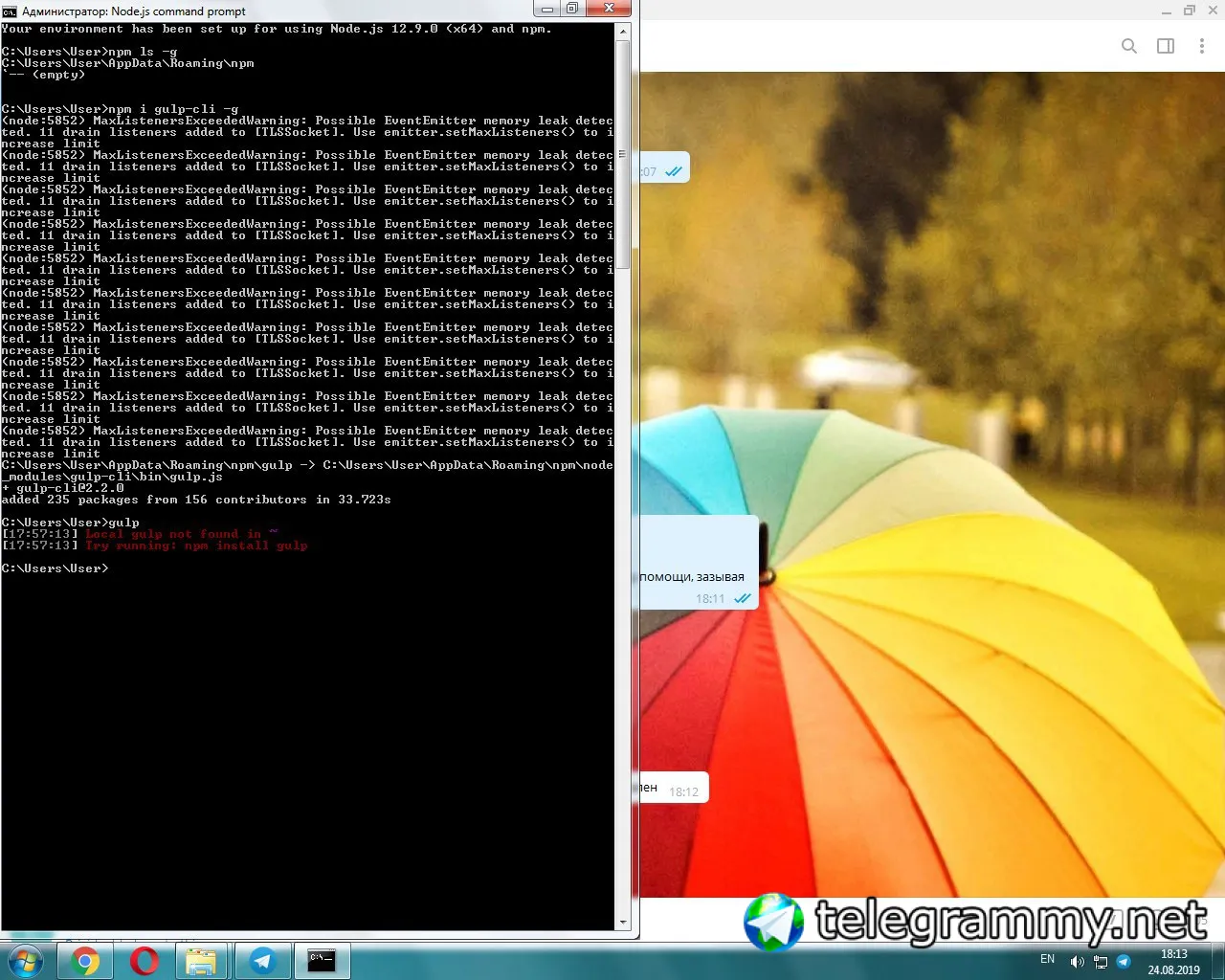Click the "-- (empty)" output line
This screenshot has height=980, width=1225.
click(44, 75)
